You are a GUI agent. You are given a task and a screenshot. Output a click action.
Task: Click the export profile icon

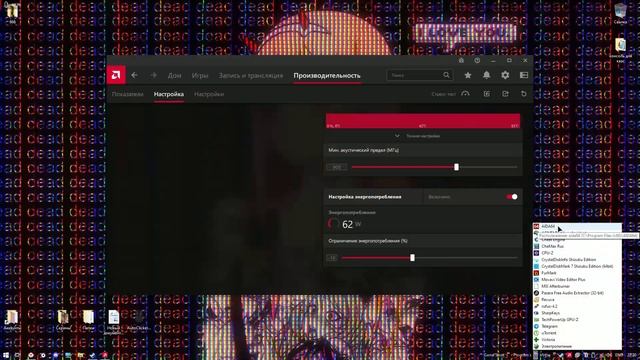[x=505, y=94]
